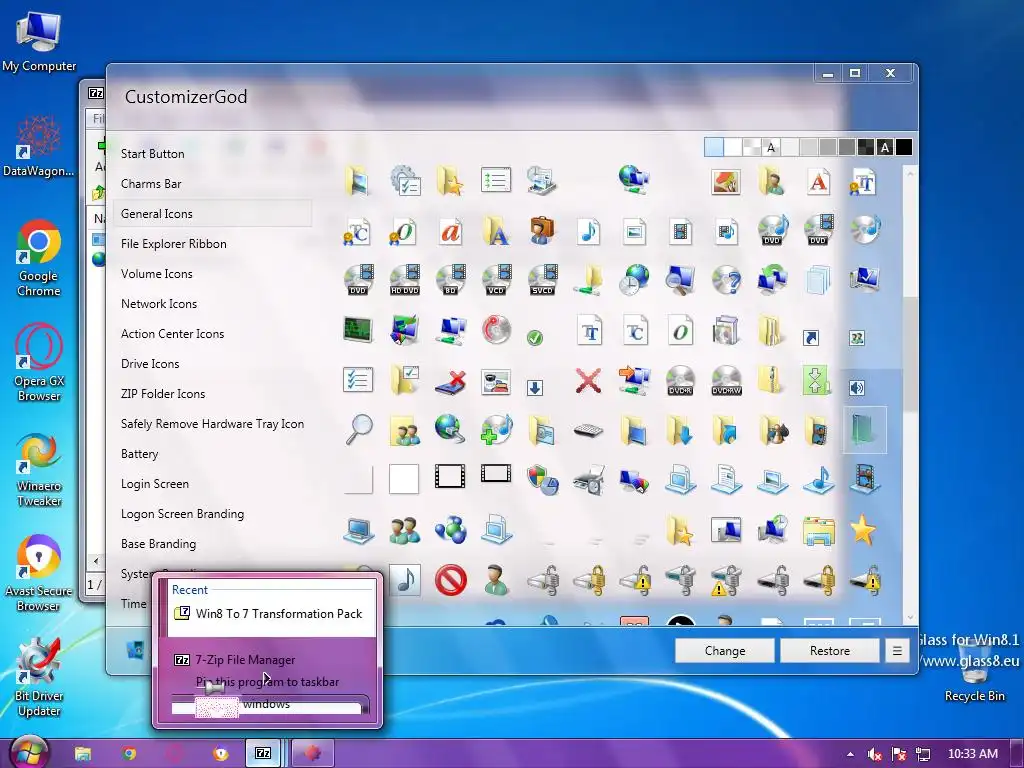Open the Base Branding section

tap(159, 545)
